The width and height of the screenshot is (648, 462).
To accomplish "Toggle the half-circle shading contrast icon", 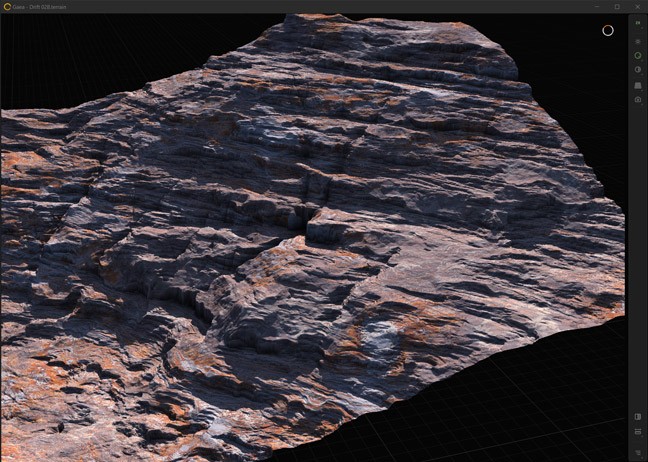I will (x=638, y=70).
